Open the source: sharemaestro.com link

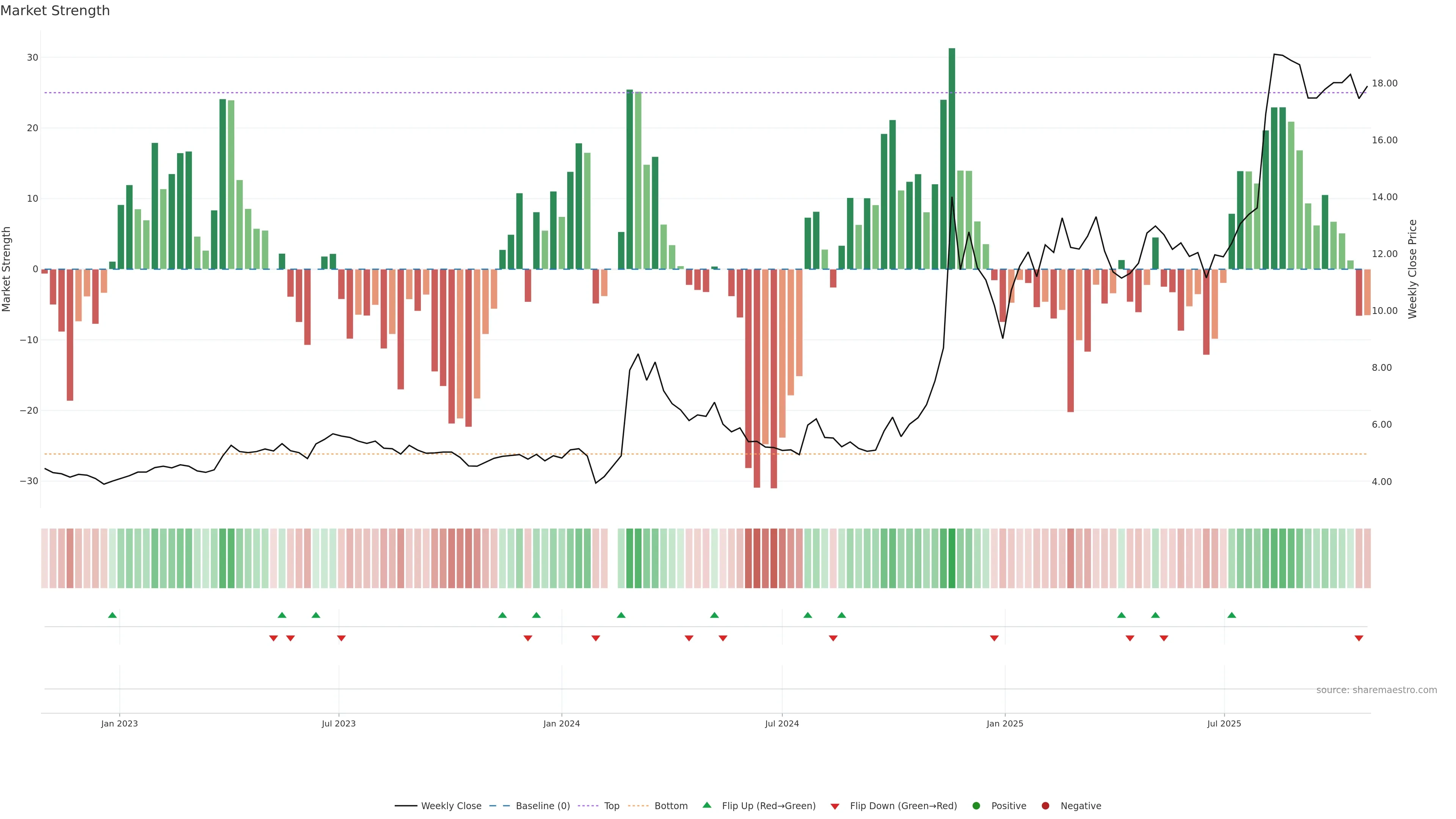(1376, 690)
